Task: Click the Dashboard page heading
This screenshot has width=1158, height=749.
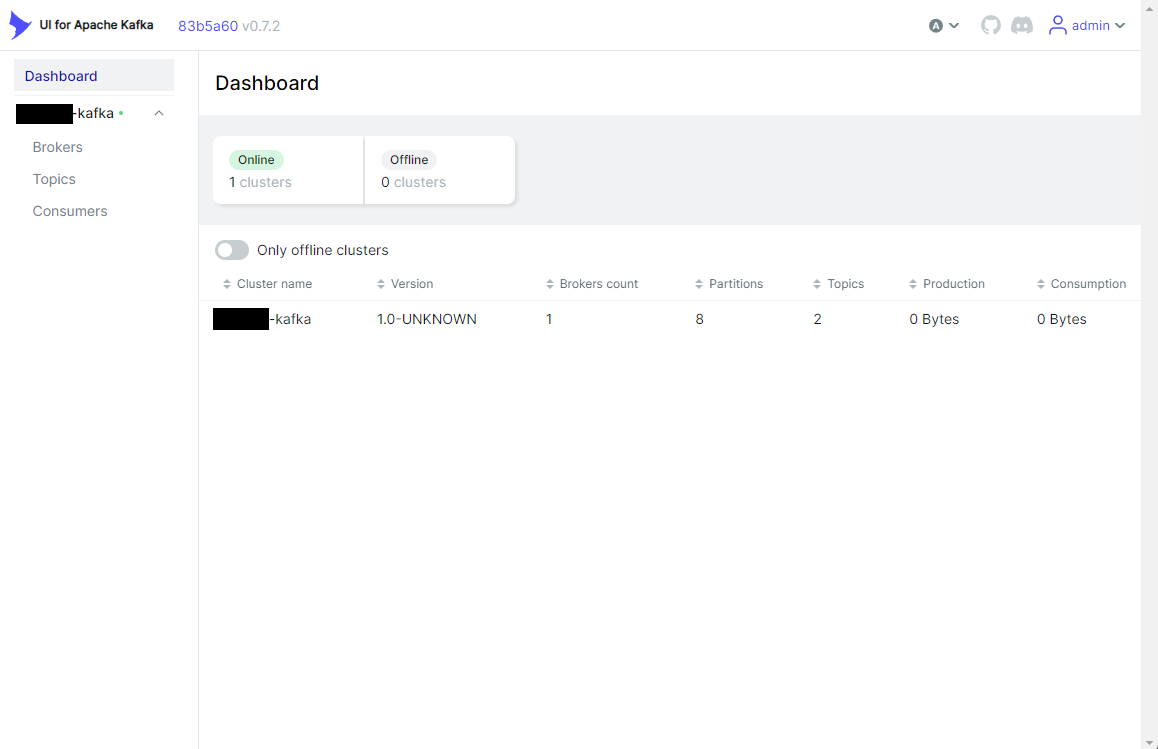Action: click(x=267, y=83)
